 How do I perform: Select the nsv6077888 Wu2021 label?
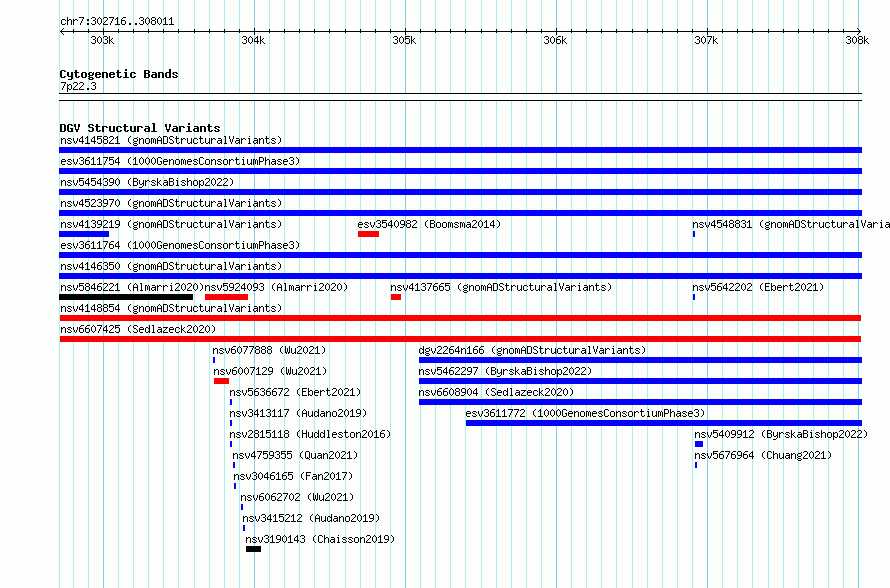coord(269,350)
